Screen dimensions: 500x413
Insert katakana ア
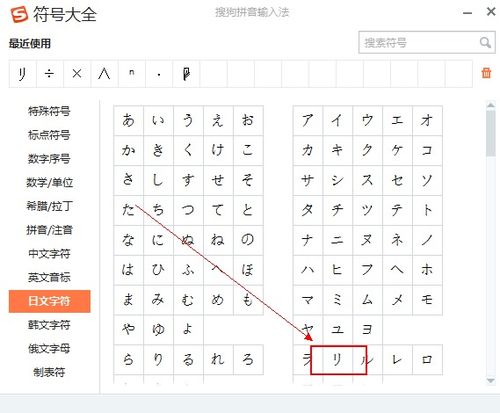pyautogui.click(x=308, y=120)
